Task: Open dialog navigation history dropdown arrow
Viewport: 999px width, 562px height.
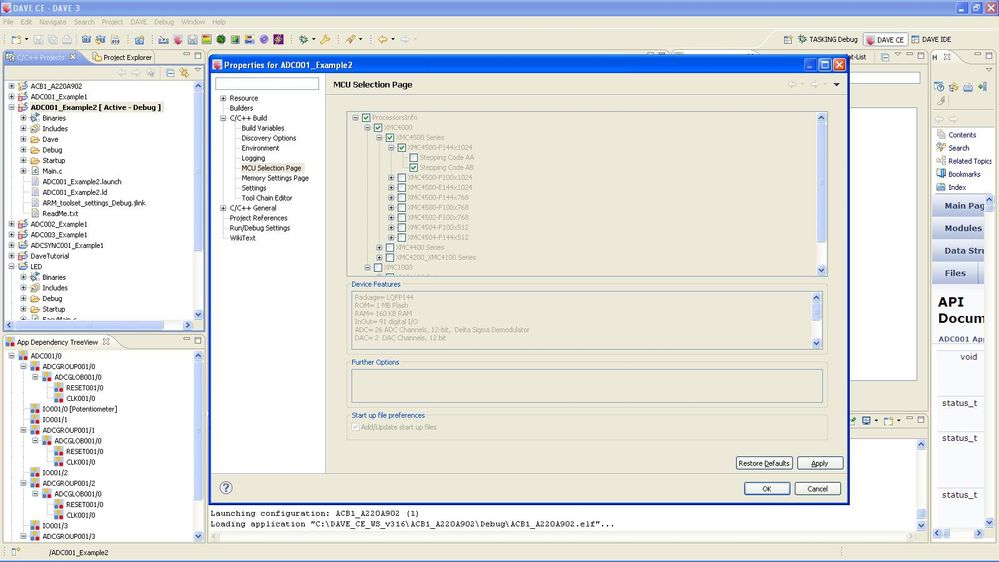Action: [x=837, y=84]
